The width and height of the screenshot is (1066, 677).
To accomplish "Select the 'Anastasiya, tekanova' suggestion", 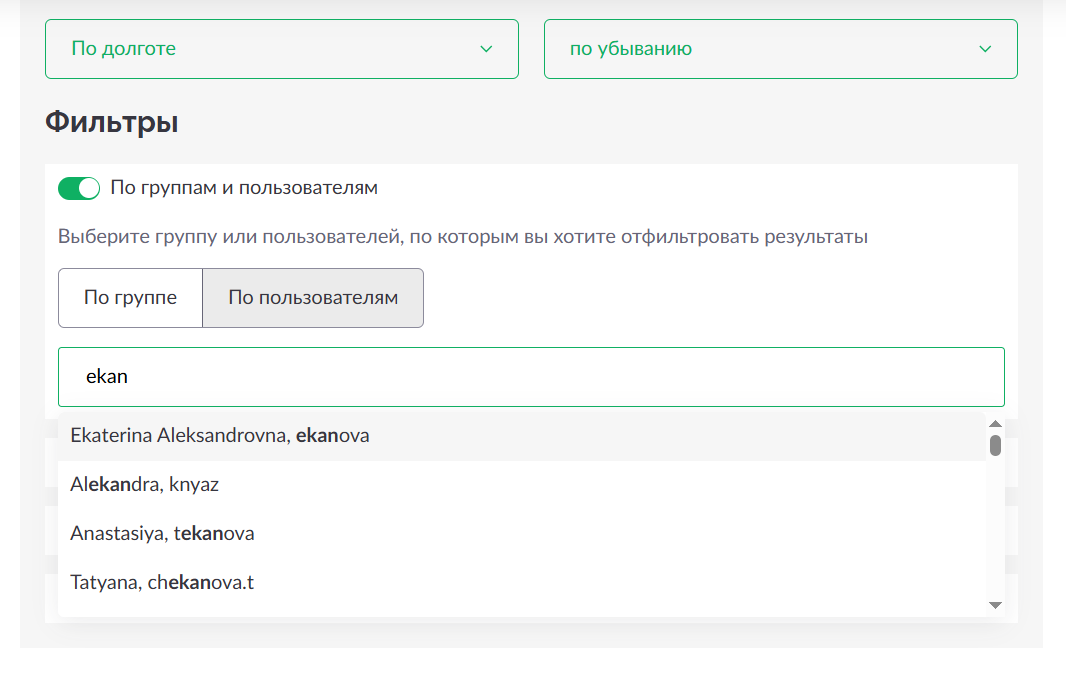I will 162,534.
